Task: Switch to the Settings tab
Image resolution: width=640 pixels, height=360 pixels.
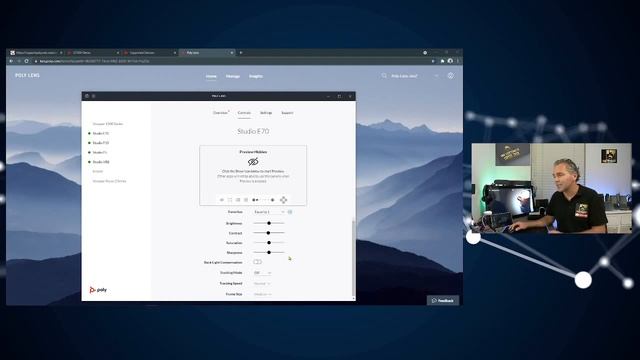Action: (266, 113)
